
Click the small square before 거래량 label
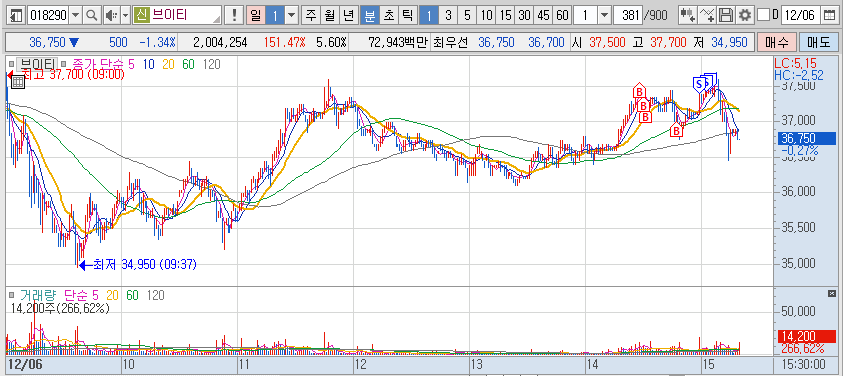click(x=11, y=295)
